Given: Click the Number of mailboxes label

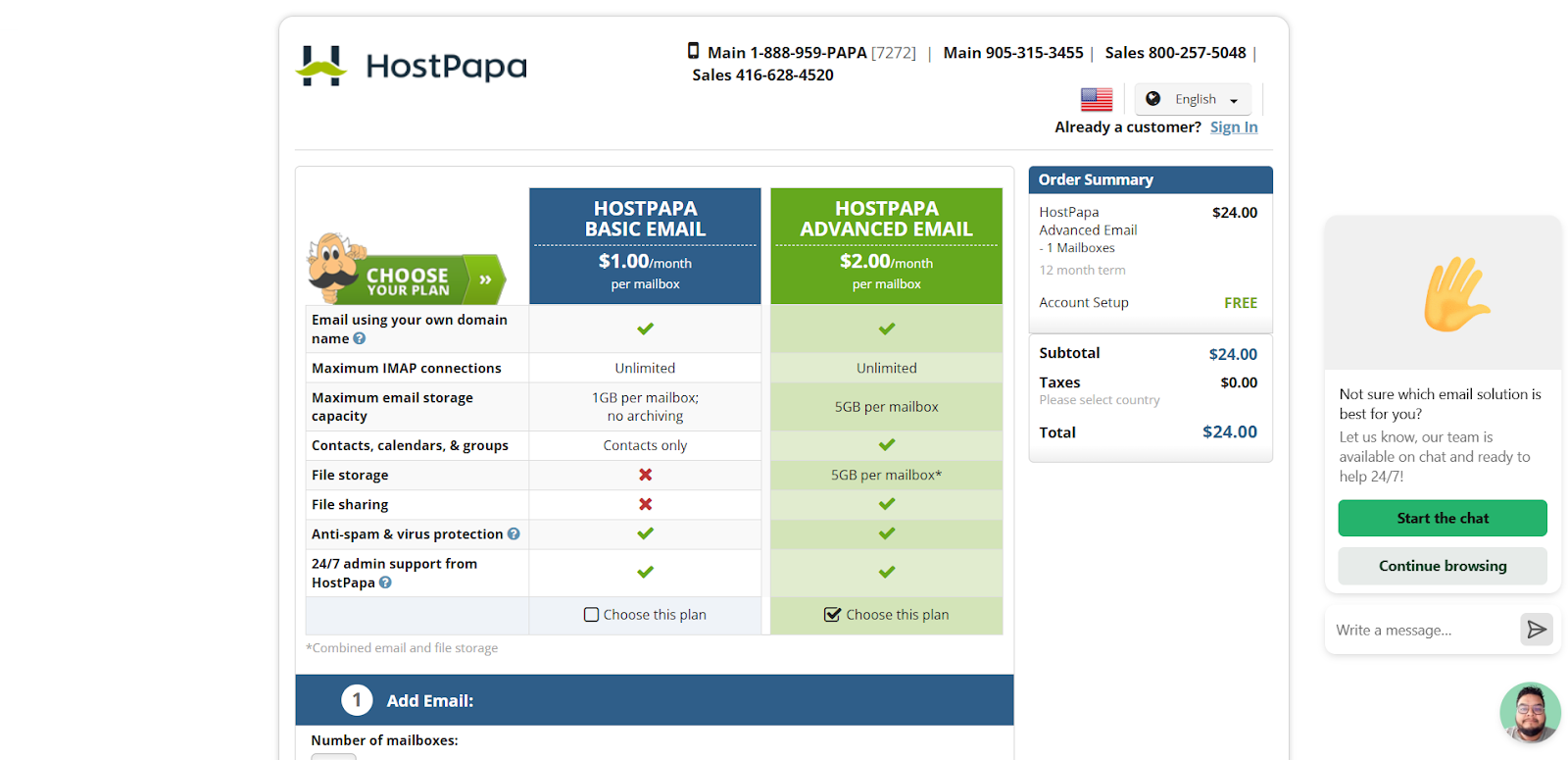Looking at the screenshot, I should [384, 740].
